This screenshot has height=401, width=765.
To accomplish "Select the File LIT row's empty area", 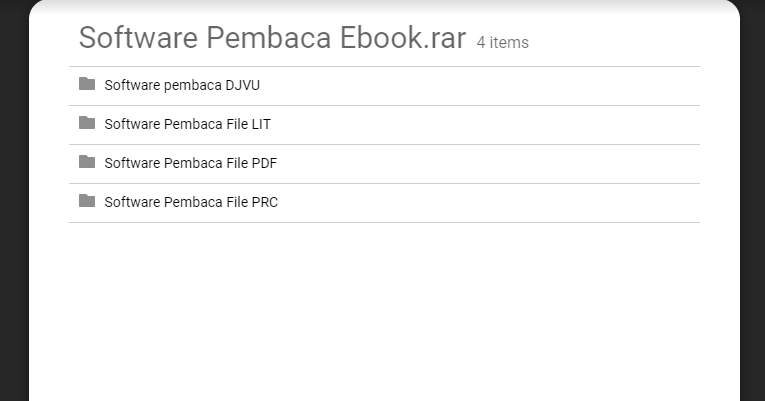I will pos(485,125).
